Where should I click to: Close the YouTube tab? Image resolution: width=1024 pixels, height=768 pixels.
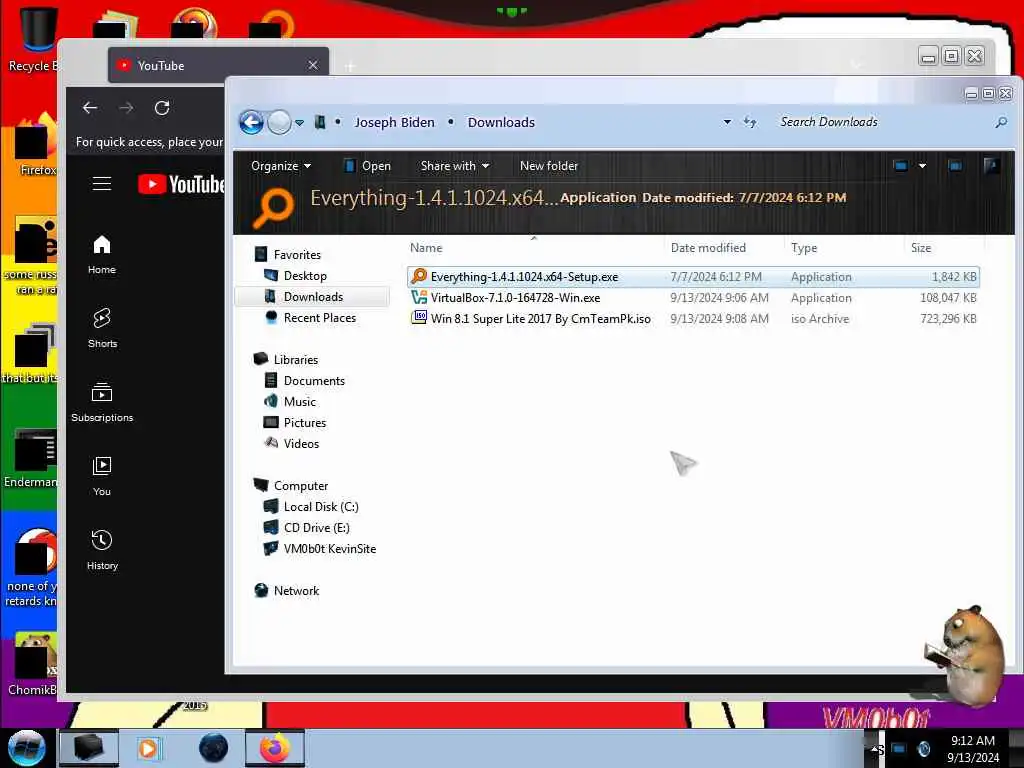tap(313, 65)
